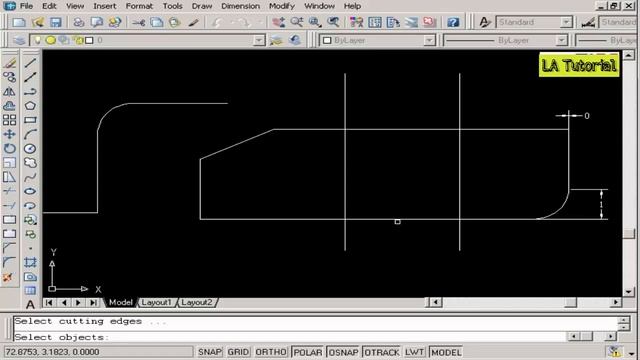Select the Rectangle draw tool
640x360 pixels.
pos(30,120)
